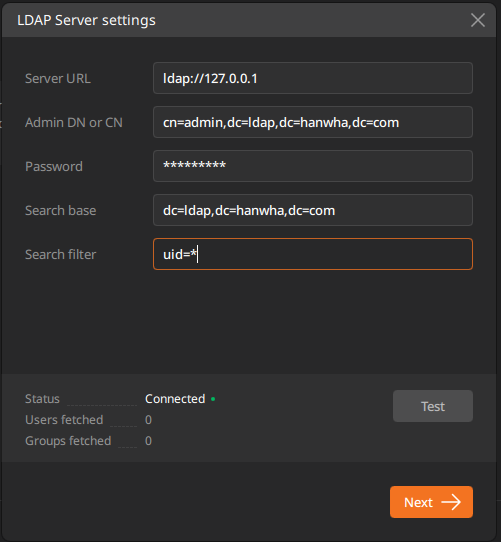This screenshot has width=501, height=542.
Task: Click into the Admin DN or CN field
Action: (x=313, y=122)
